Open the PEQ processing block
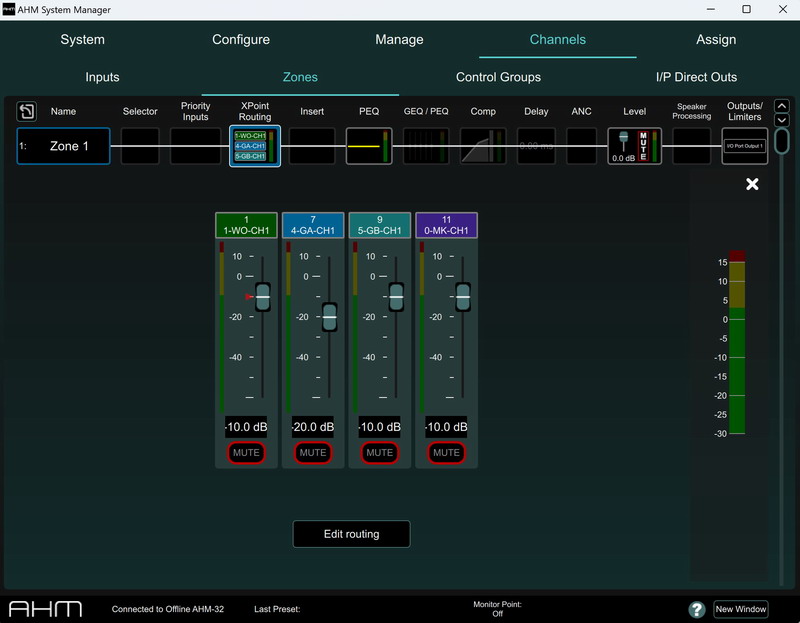The height and width of the screenshot is (623, 800). (x=369, y=146)
